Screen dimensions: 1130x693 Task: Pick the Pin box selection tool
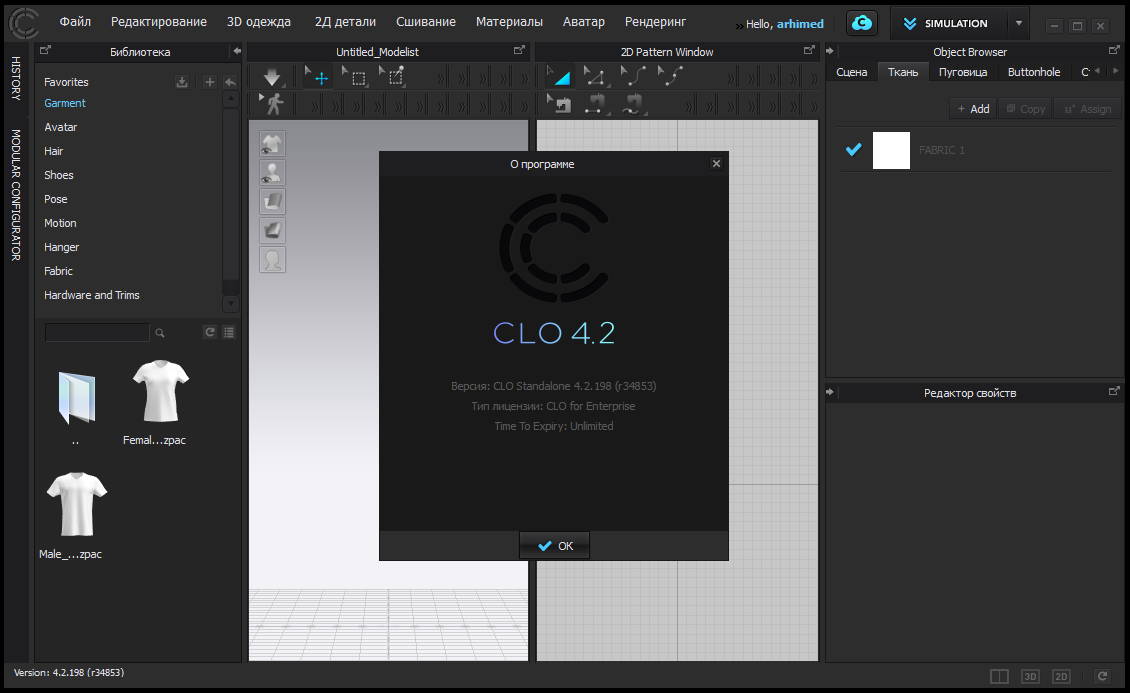click(393, 77)
